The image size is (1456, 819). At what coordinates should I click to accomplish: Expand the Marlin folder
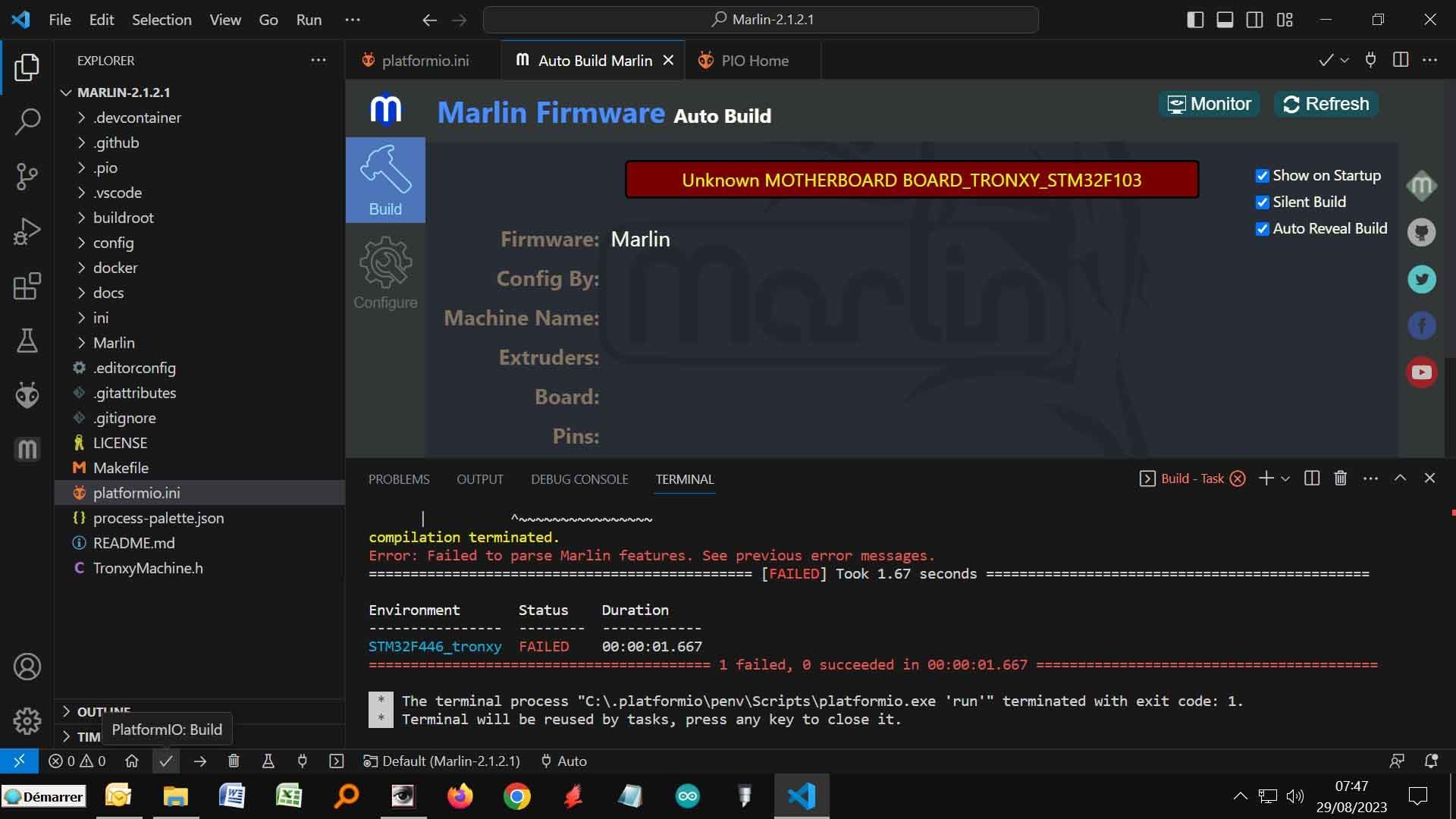point(199,343)
